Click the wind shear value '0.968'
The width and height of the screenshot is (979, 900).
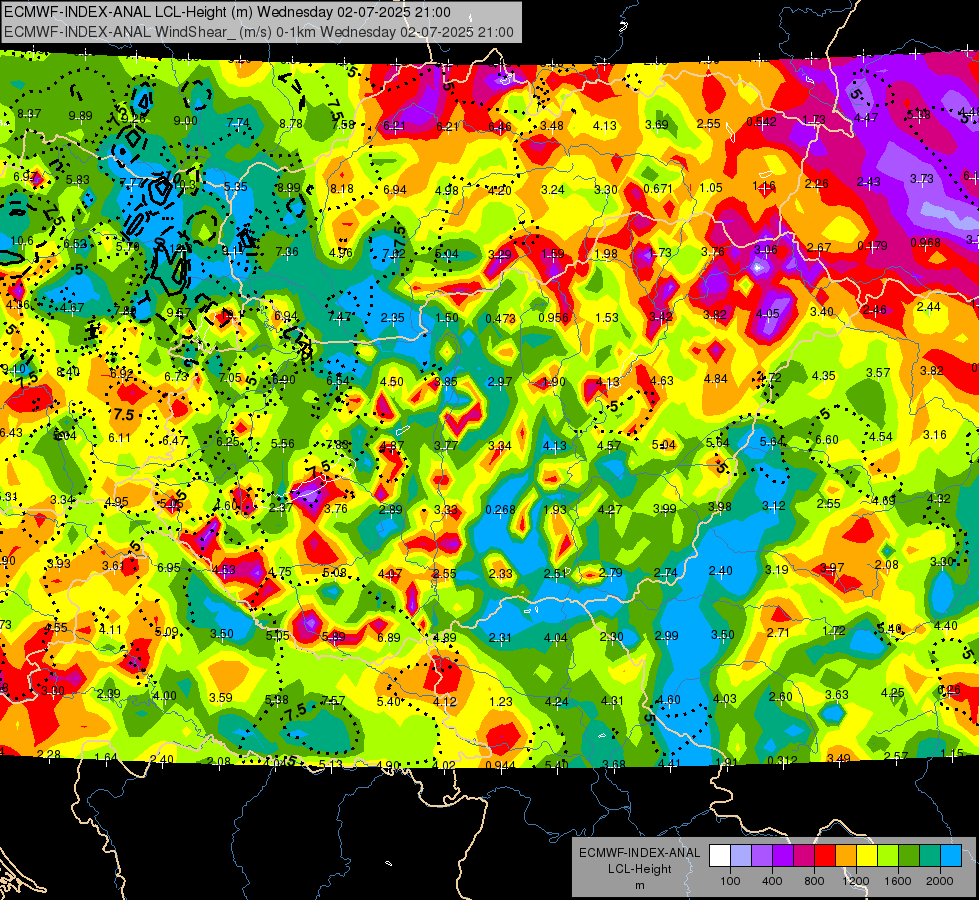click(x=925, y=242)
